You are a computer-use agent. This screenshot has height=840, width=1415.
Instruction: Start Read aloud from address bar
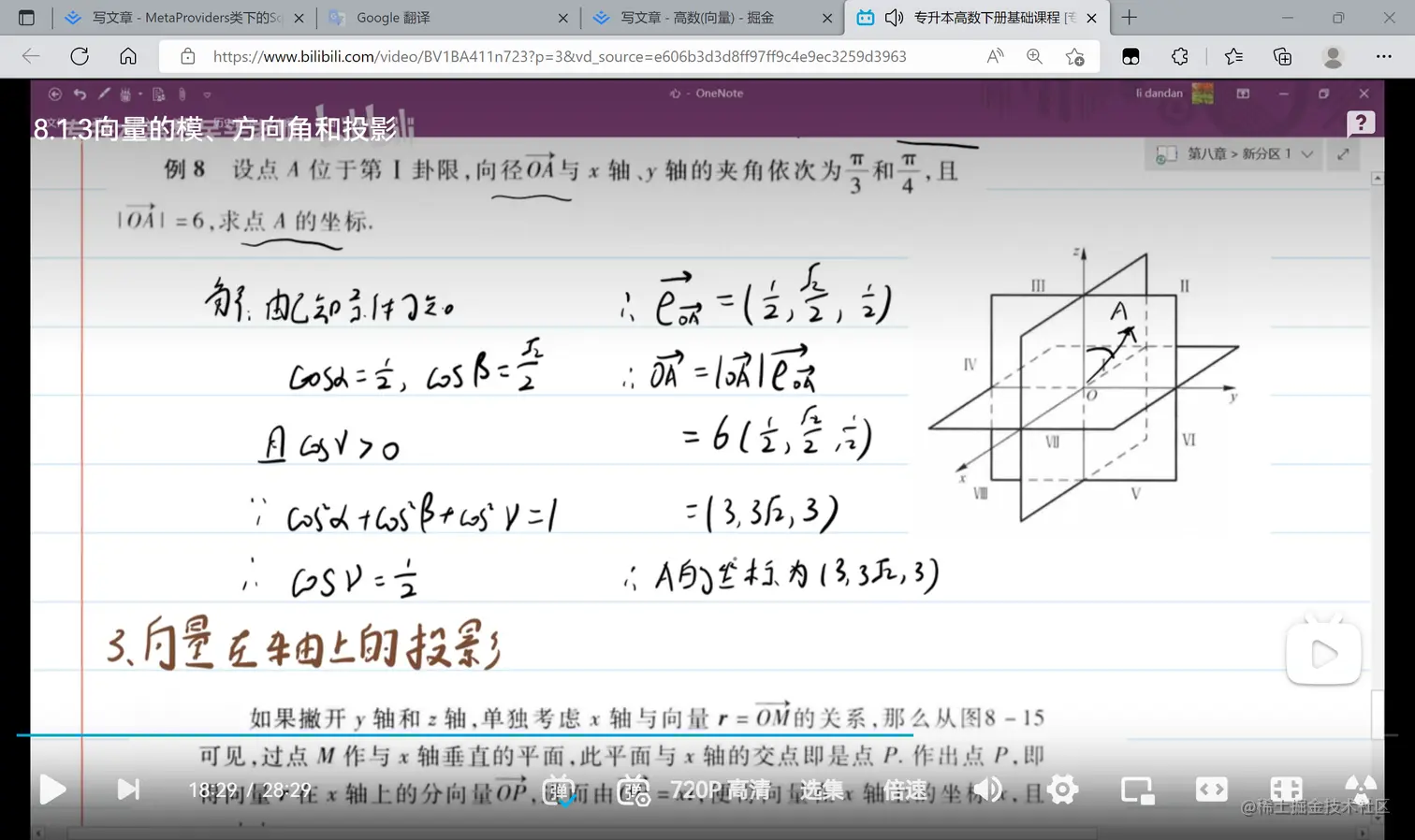995,56
